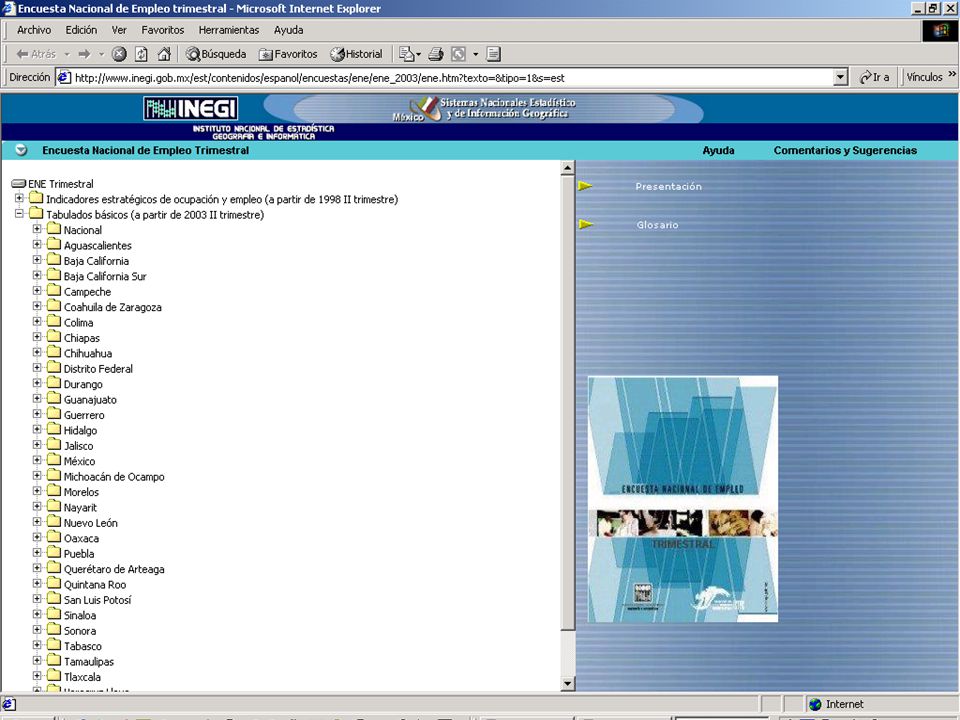
Task: Select the Michoacán de Ocampo tree item
Action: (114, 476)
